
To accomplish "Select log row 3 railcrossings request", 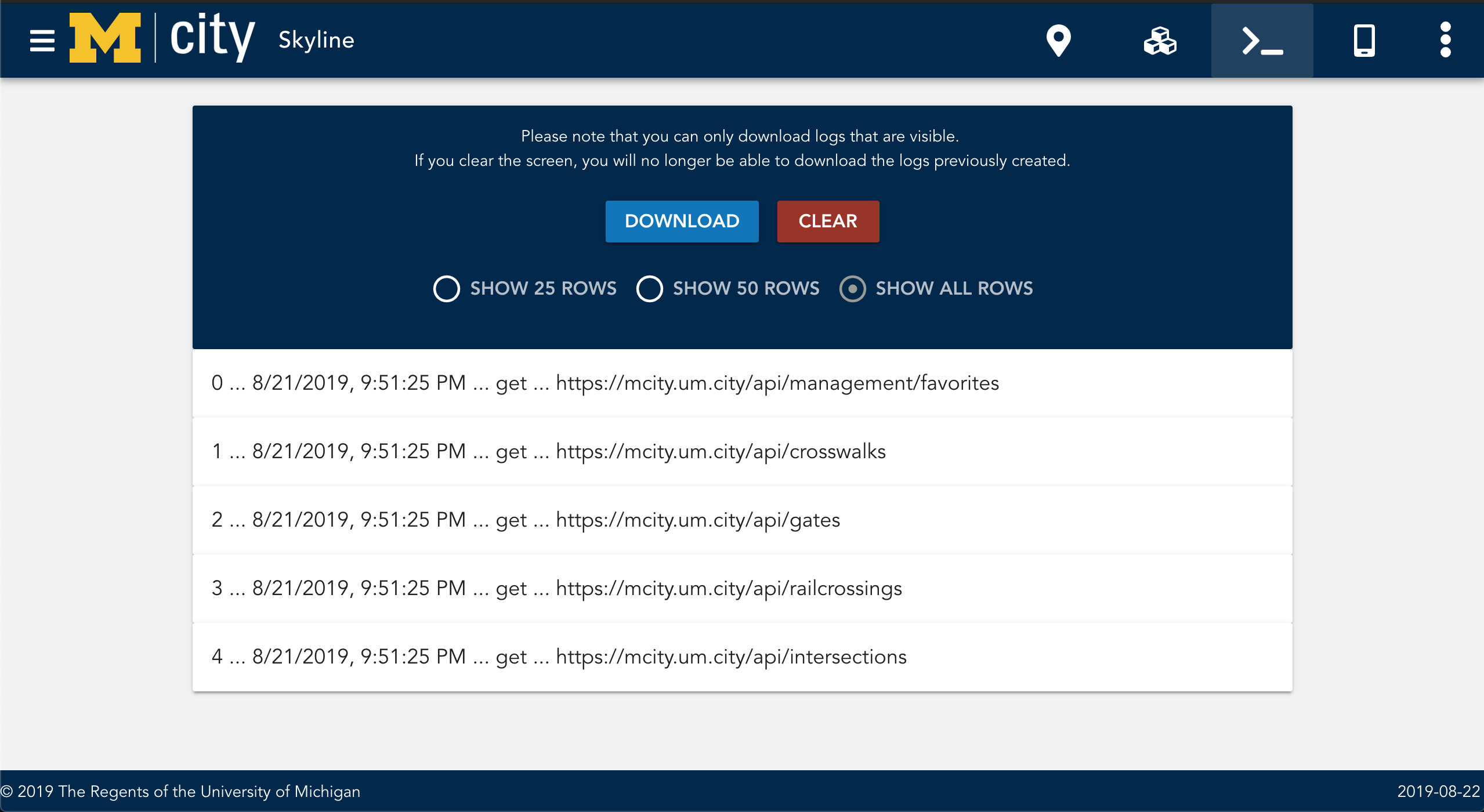I will click(x=742, y=589).
